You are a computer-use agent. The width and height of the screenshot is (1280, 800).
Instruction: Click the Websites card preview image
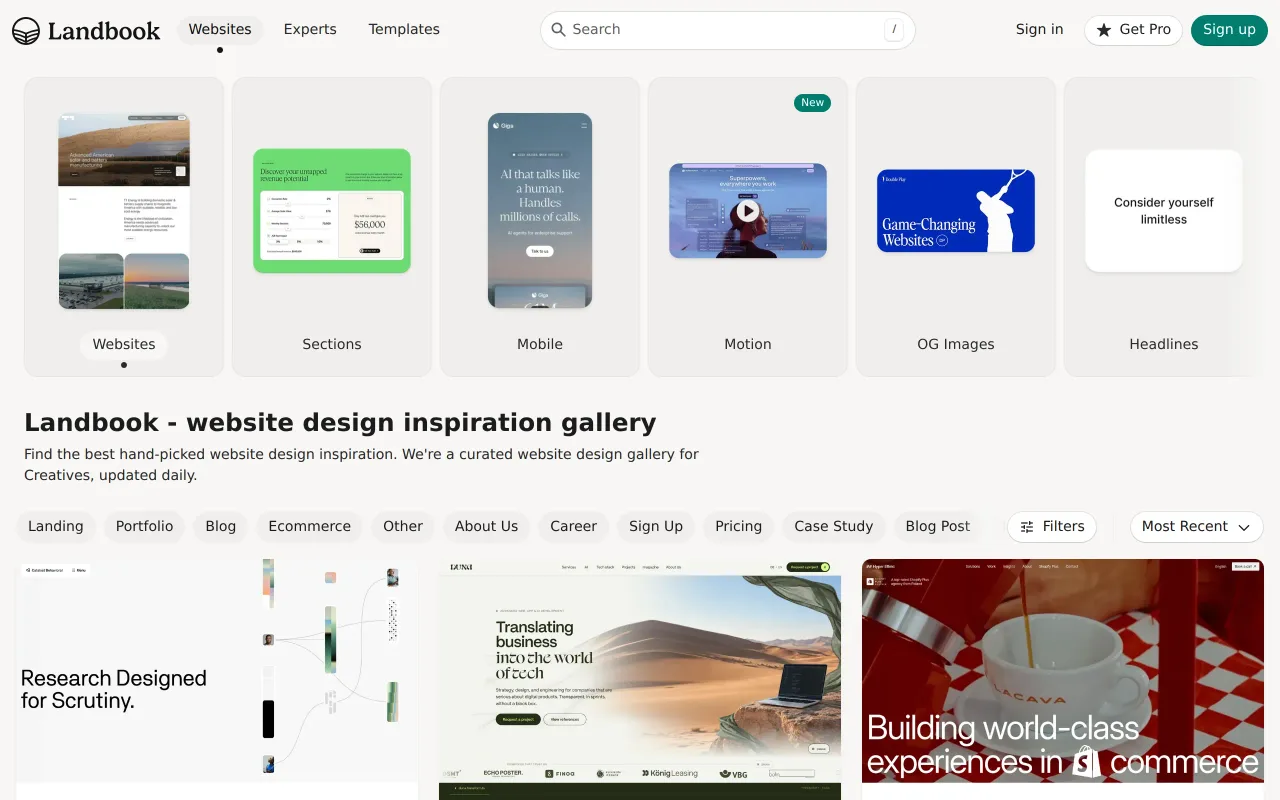coord(124,211)
